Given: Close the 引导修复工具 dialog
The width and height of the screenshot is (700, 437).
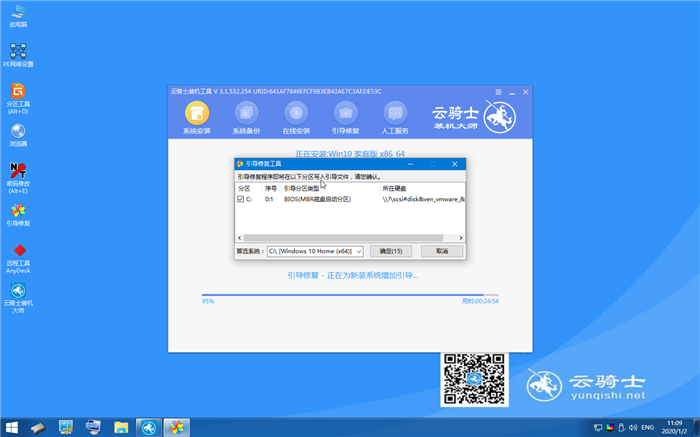Looking at the screenshot, I should [x=454, y=164].
